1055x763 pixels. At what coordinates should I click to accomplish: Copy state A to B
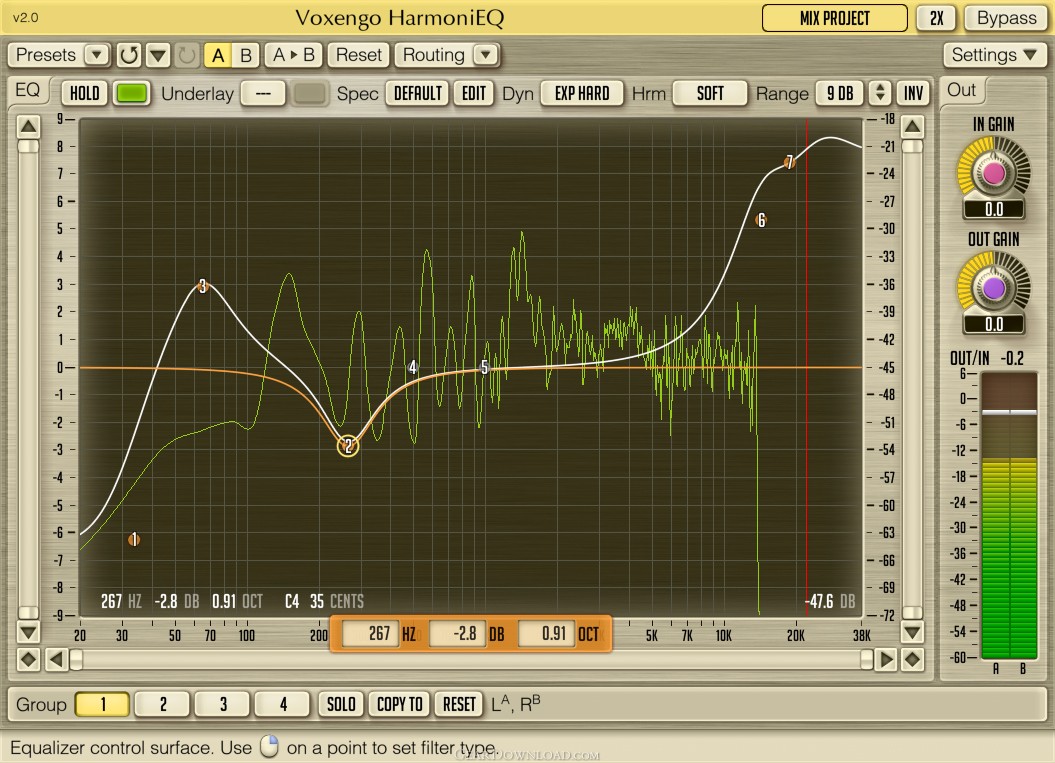click(293, 55)
